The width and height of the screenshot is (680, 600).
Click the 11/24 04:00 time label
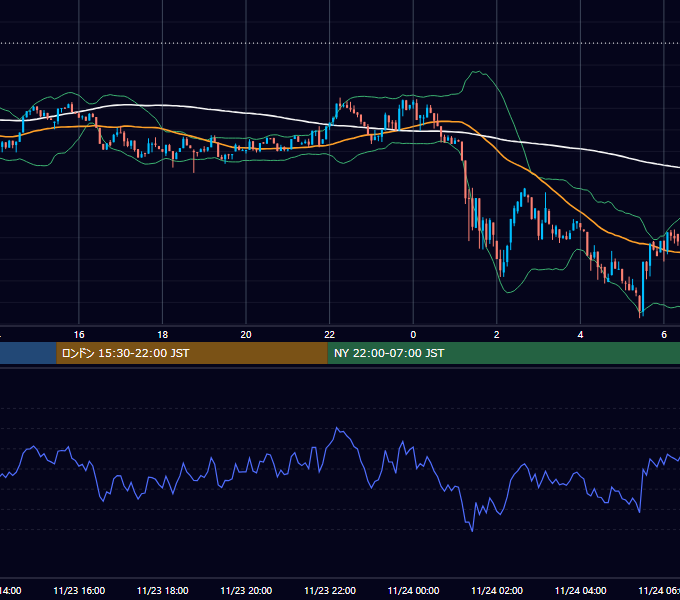(581, 590)
